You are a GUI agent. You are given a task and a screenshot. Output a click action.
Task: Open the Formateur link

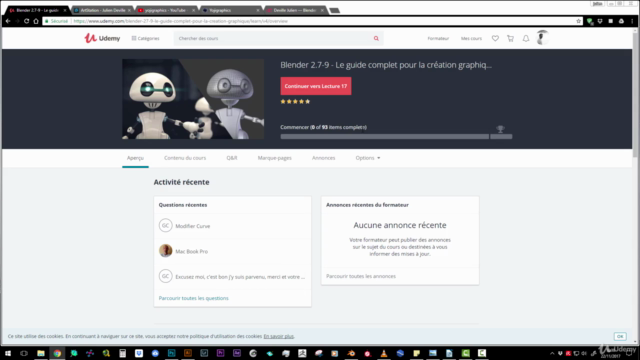point(438,38)
